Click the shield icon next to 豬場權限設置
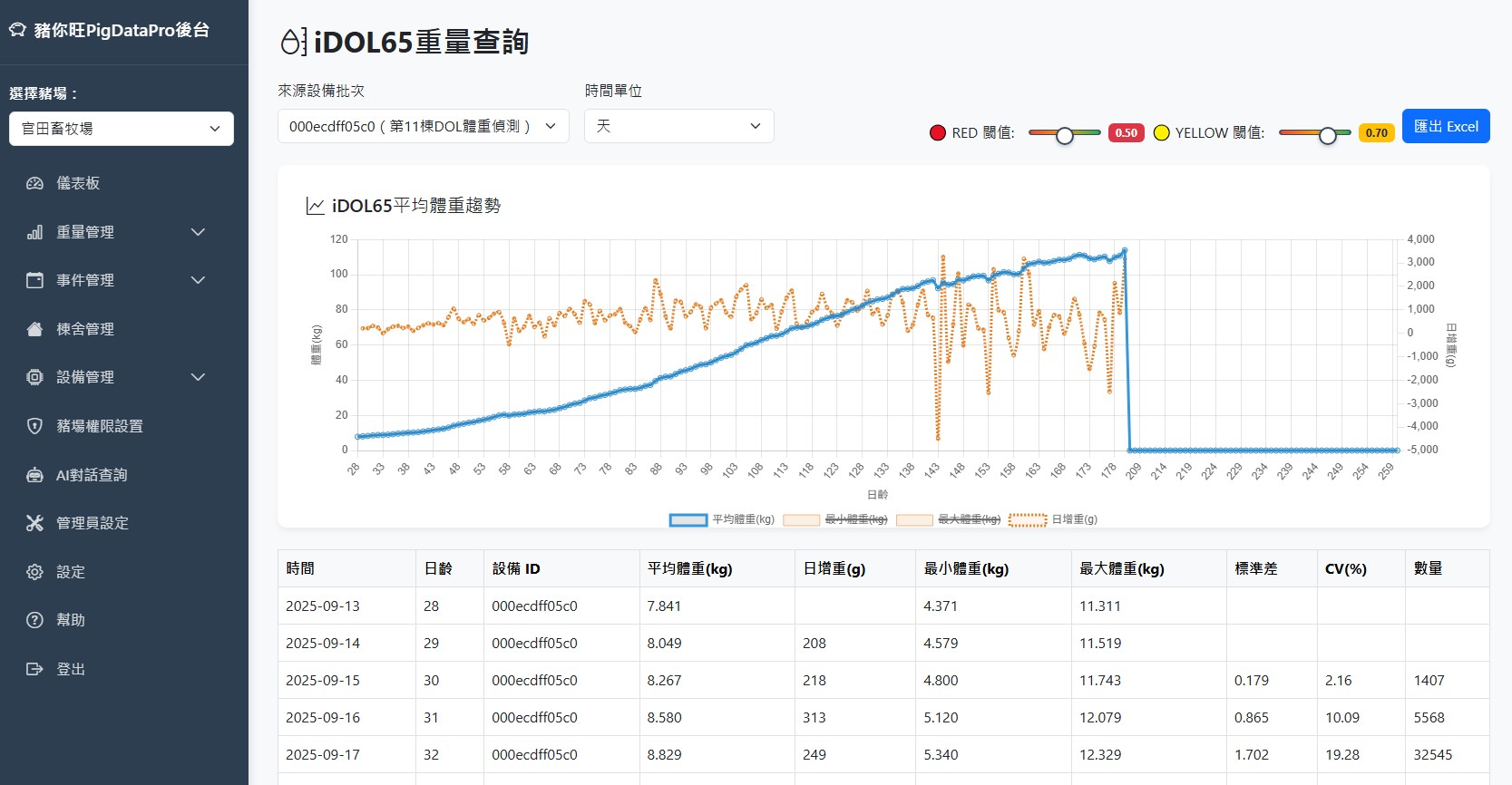Image resolution: width=1512 pixels, height=785 pixels. click(34, 426)
